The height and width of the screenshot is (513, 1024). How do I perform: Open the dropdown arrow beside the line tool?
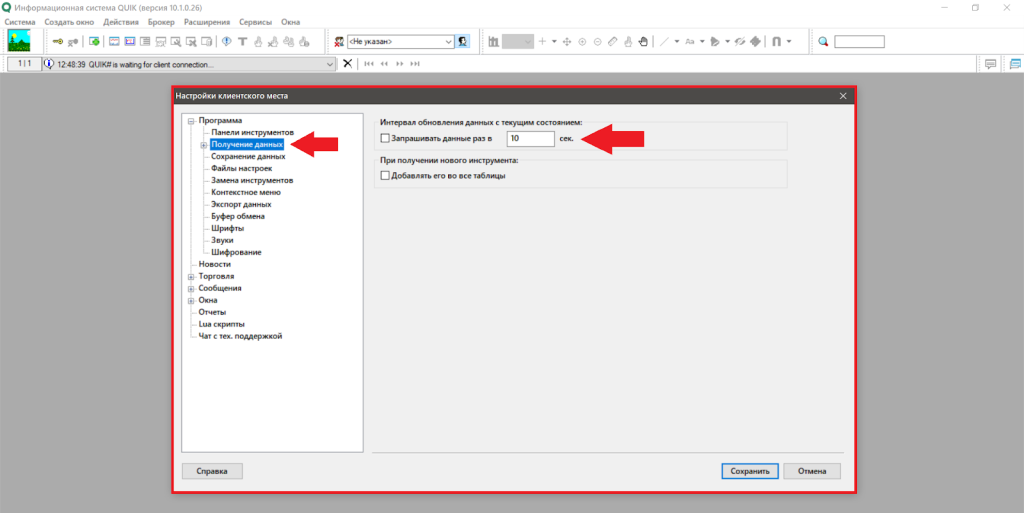coord(677,42)
